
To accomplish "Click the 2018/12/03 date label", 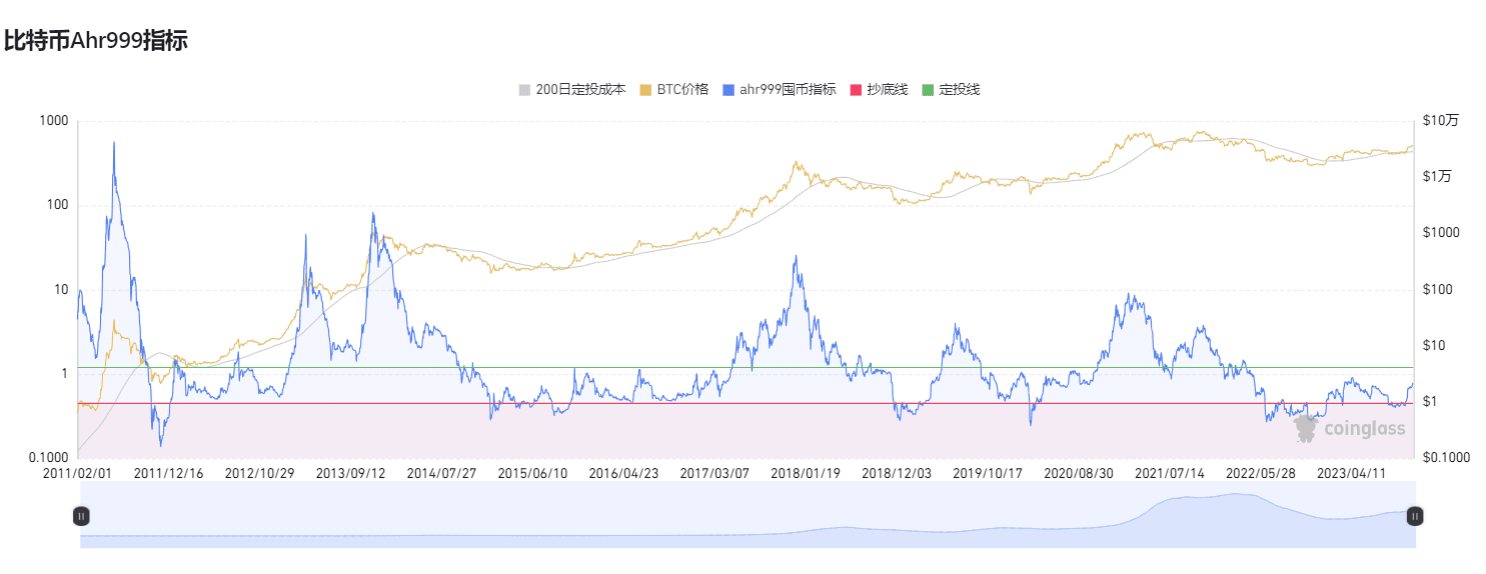I will pos(897,473).
